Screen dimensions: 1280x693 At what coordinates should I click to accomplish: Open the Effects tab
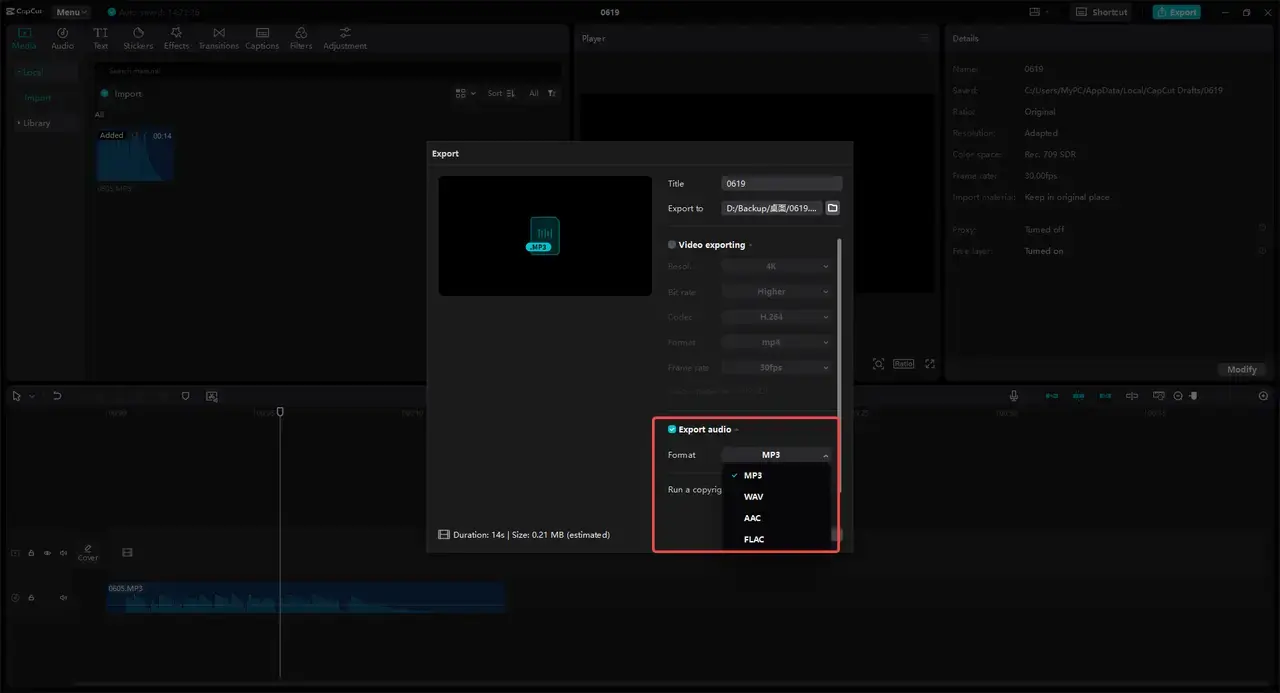[x=176, y=38]
